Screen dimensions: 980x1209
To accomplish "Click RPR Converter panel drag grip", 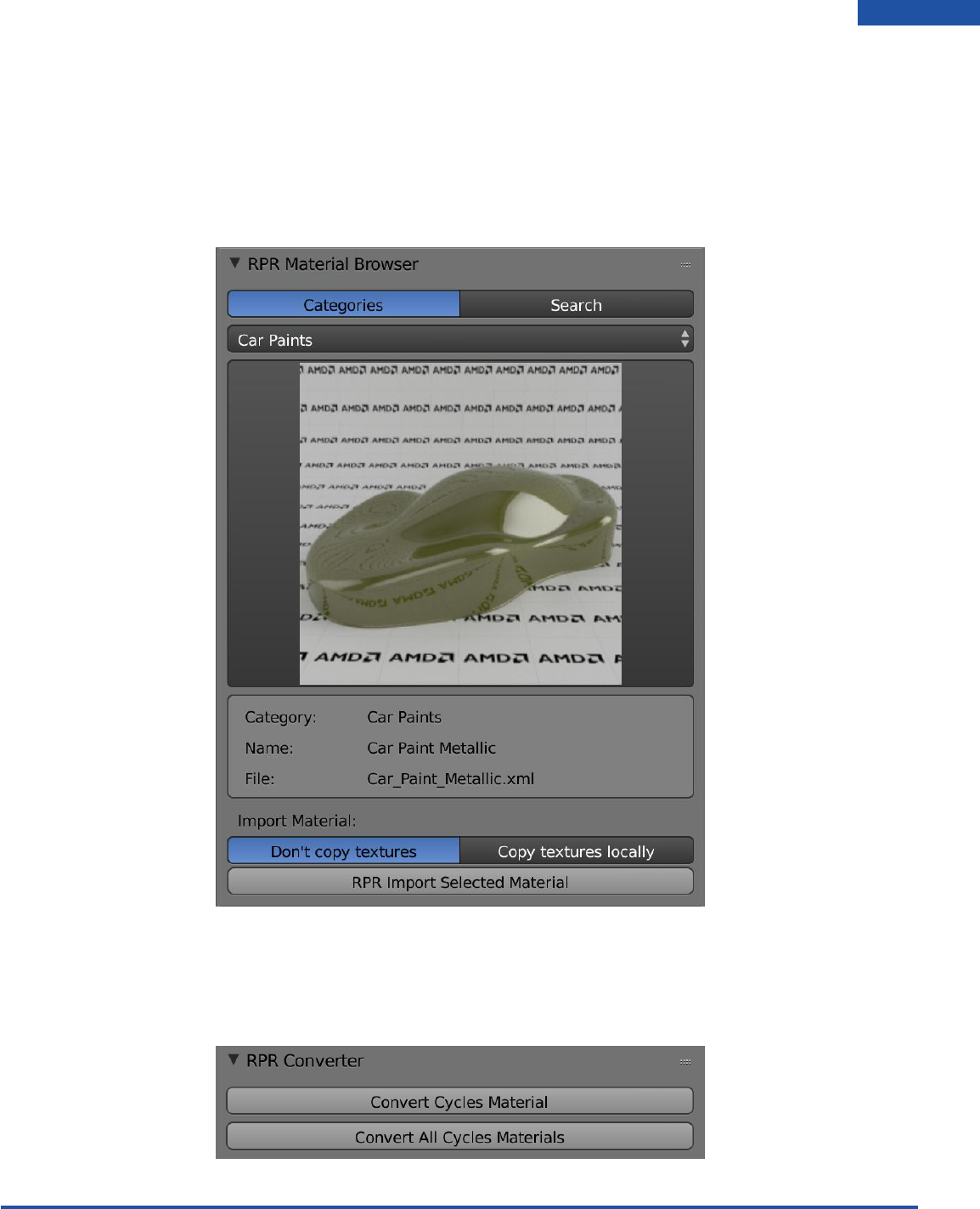I will [685, 1061].
